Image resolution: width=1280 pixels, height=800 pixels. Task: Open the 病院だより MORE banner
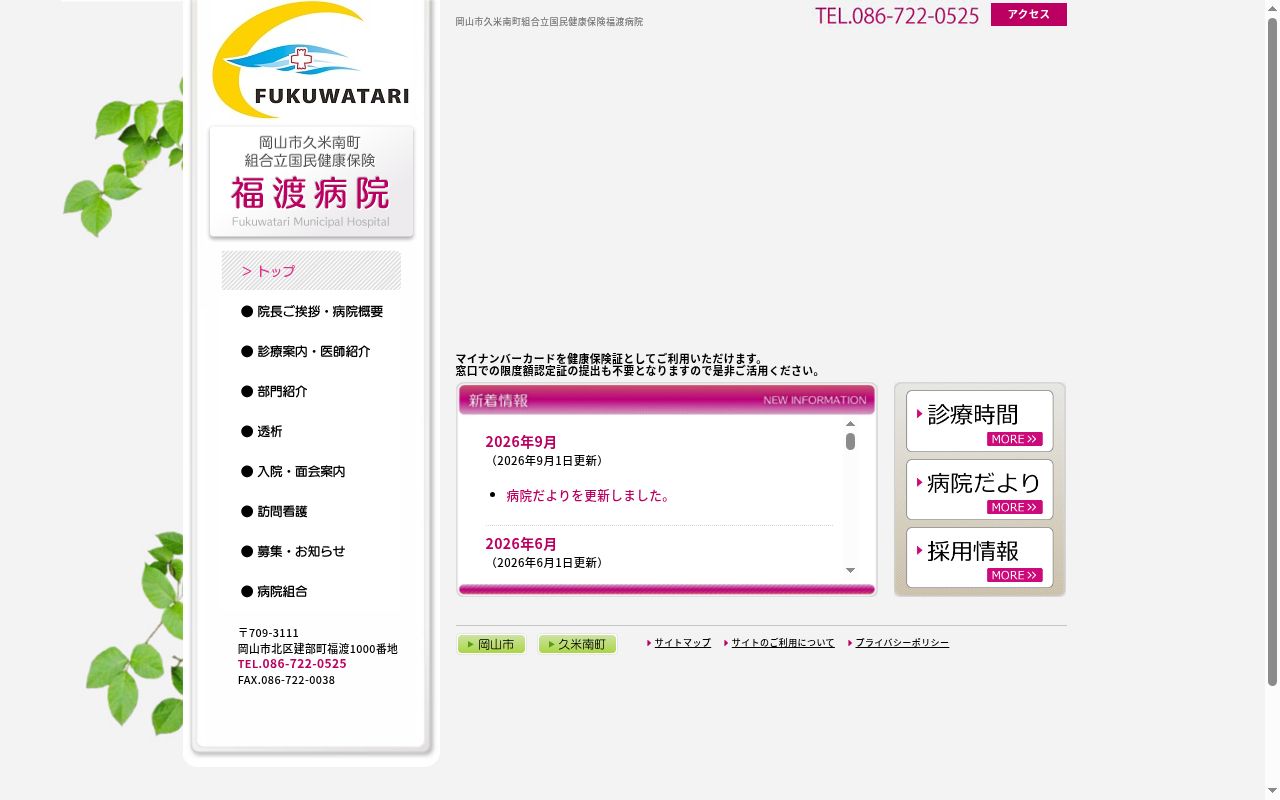pyautogui.click(x=980, y=490)
